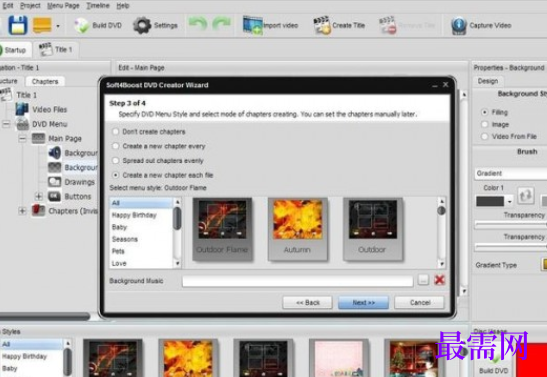
Task: Click the green Redo arrow
Action: coord(222,24)
